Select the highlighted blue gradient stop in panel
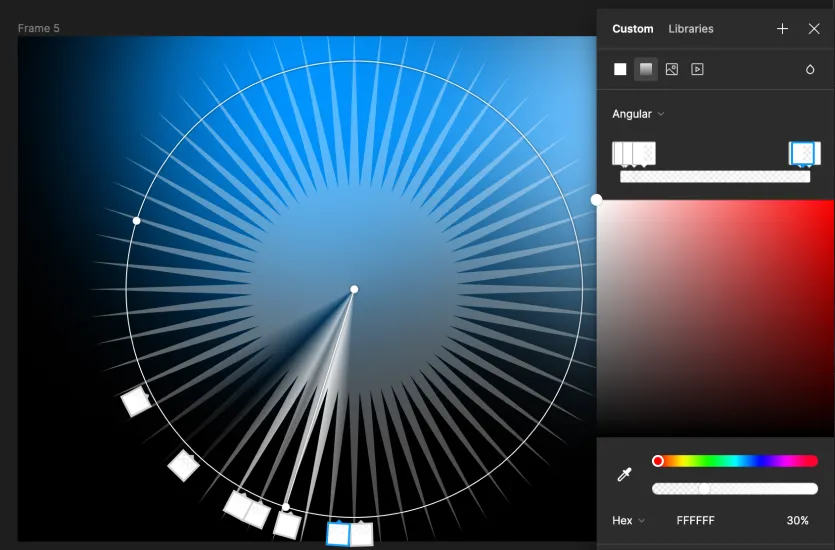This screenshot has width=835, height=550. 802,153
